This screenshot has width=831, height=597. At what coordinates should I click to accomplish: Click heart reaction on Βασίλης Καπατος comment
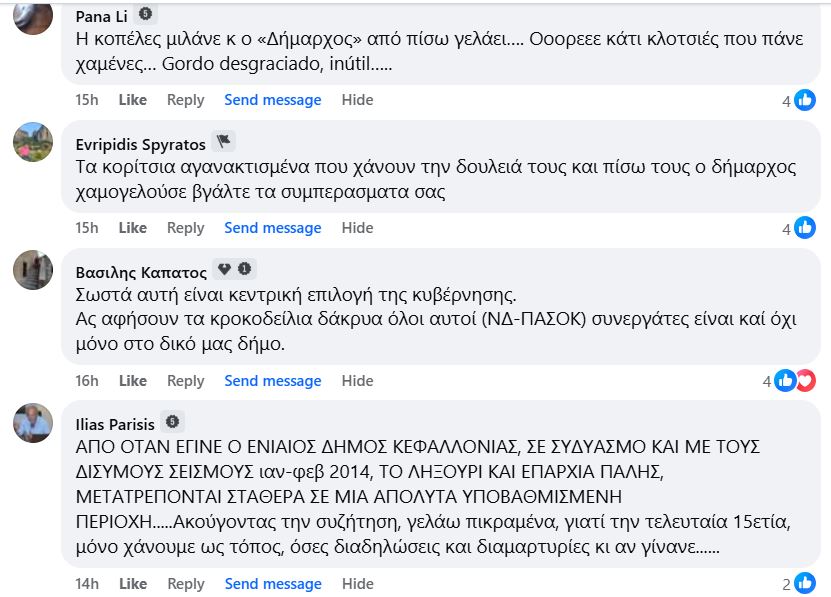click(x=805, y=380)
